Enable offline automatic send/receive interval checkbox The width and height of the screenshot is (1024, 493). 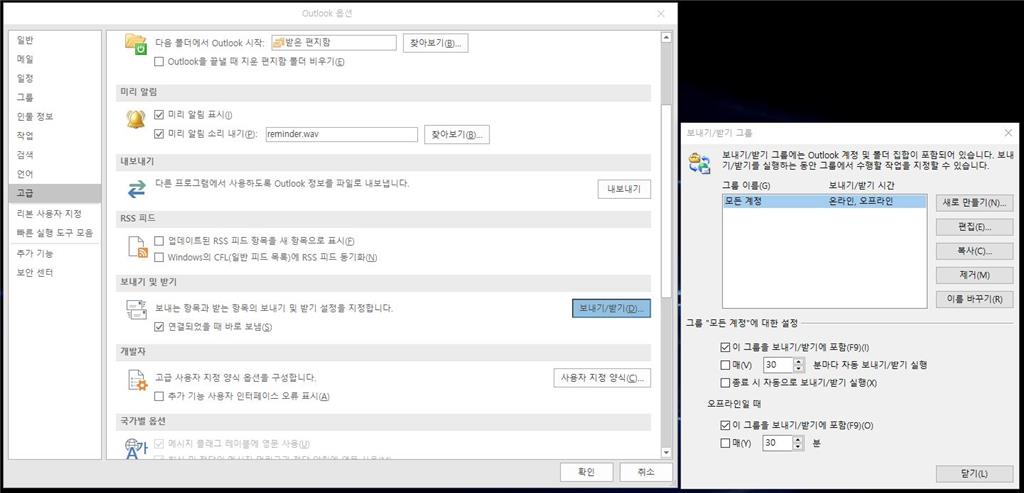(x=724, y=443)
